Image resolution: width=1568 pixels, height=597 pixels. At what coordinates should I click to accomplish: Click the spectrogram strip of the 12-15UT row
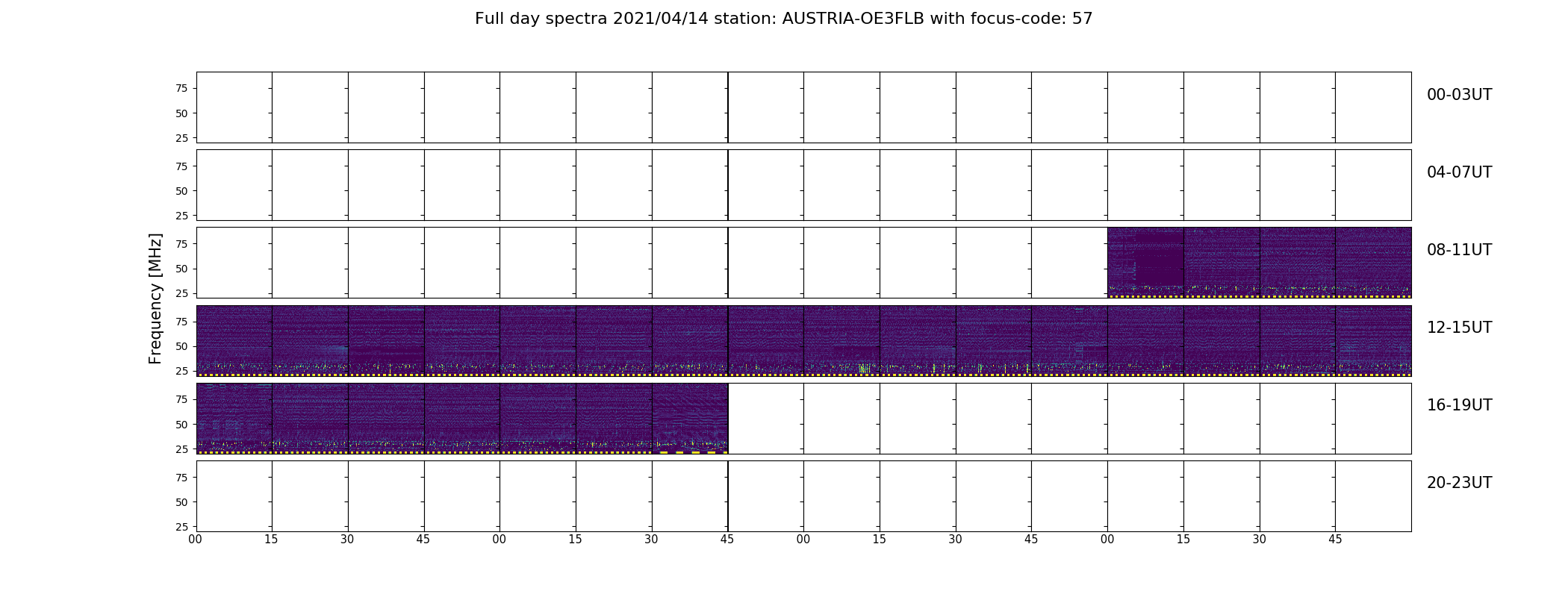tap(803, 340)
